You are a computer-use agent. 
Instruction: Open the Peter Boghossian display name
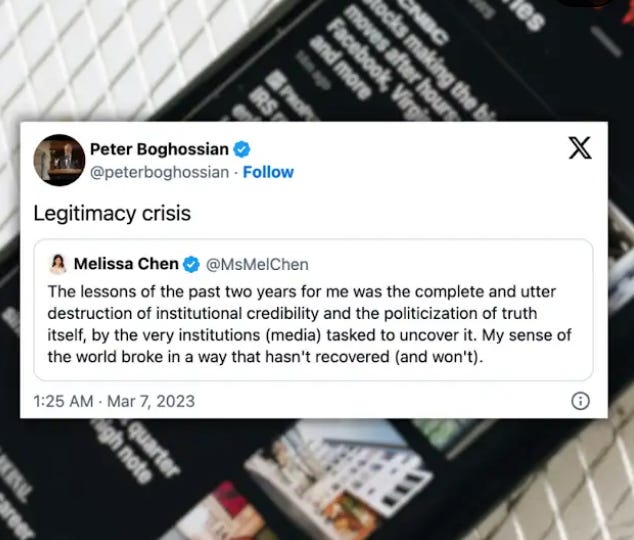pyautogui.click(x=159, y=149)
